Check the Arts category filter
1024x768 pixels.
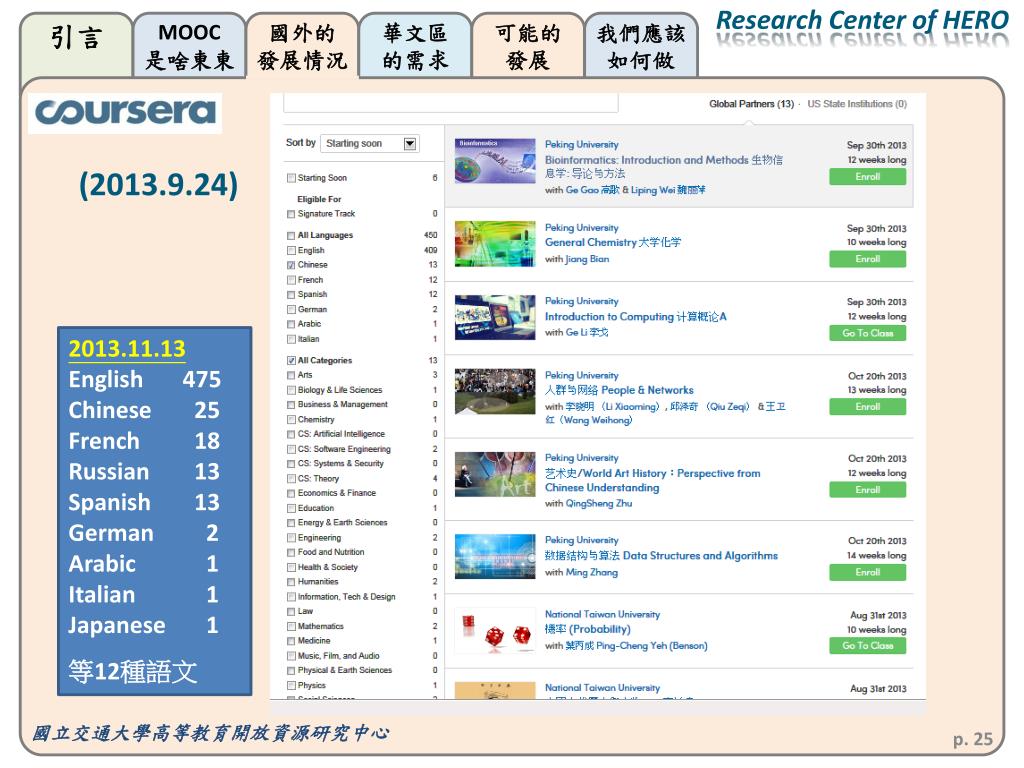click(x=291, y=376)
